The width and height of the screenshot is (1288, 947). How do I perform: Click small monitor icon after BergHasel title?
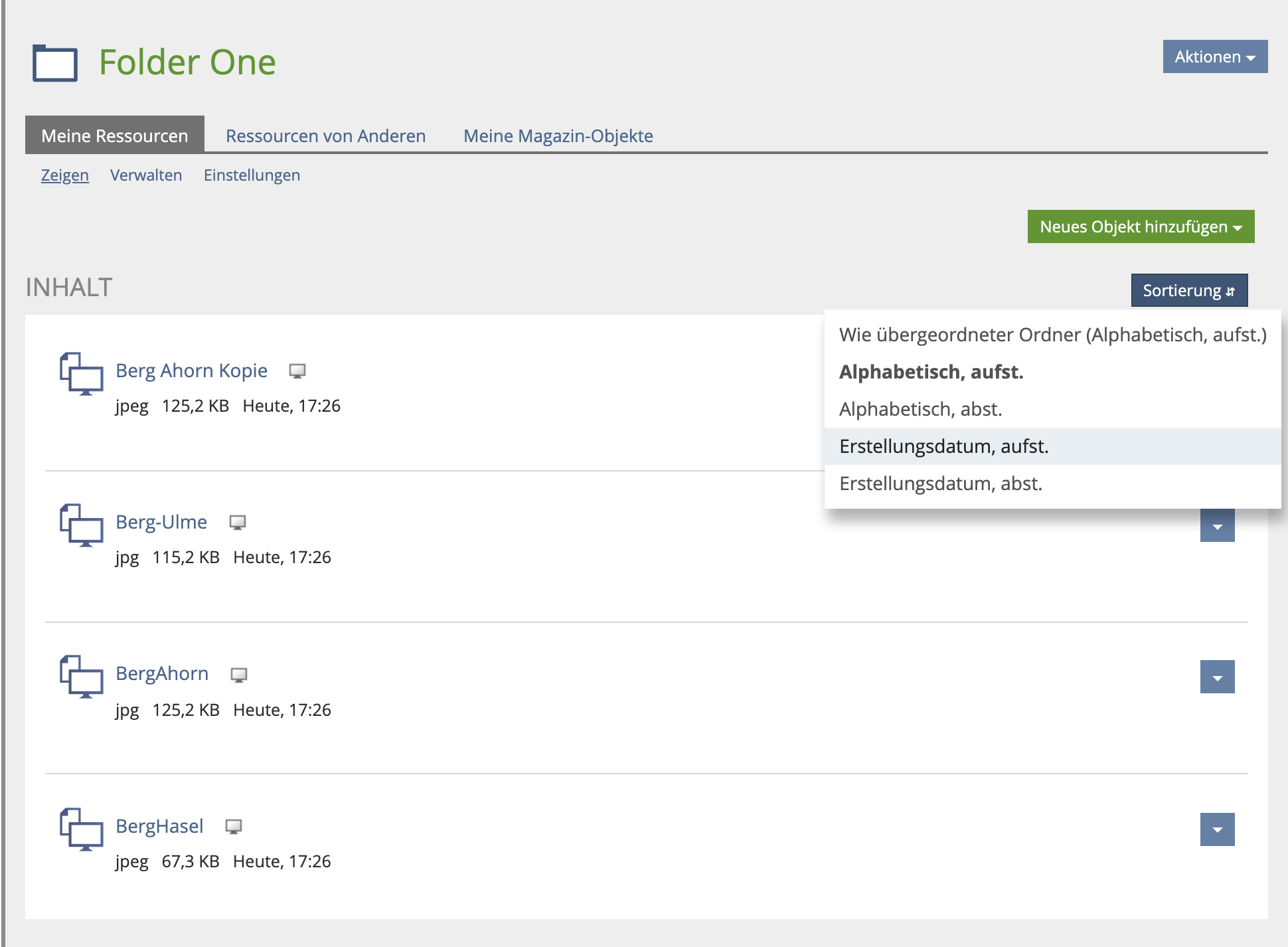coord(234,827)
